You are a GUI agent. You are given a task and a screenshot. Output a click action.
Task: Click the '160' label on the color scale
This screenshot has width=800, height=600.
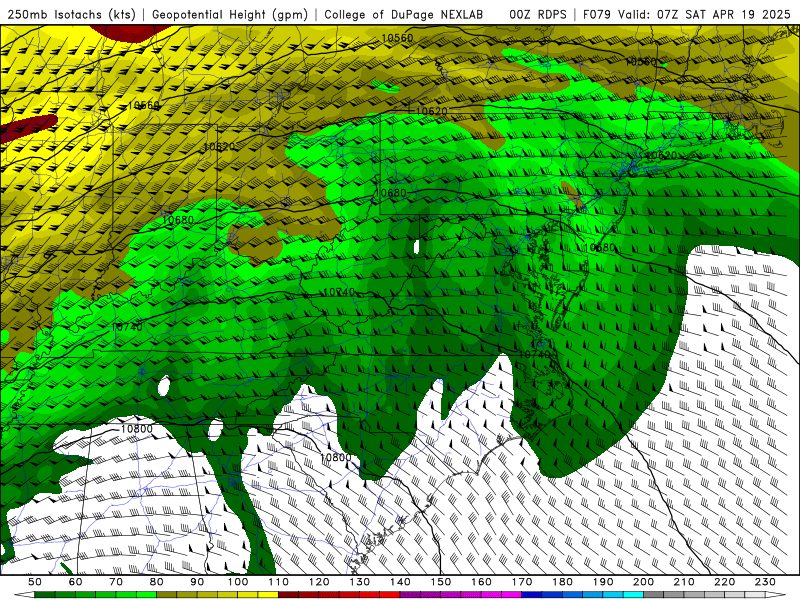click(481, 582)
